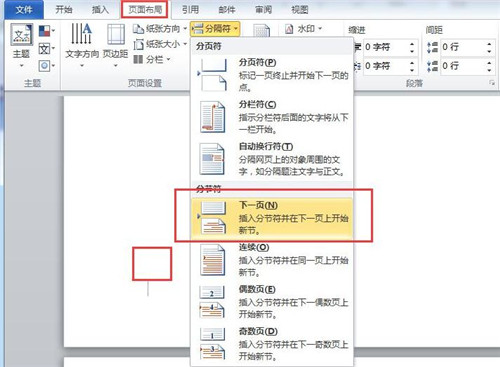
Task: Click the page icon below 分隔符
Action: coord(261,31)
